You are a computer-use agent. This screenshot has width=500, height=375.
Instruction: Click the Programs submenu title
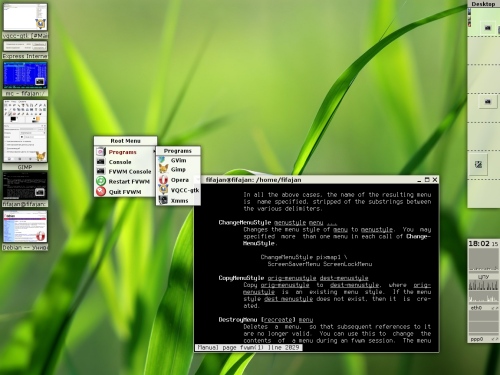[x=178, y=151]
